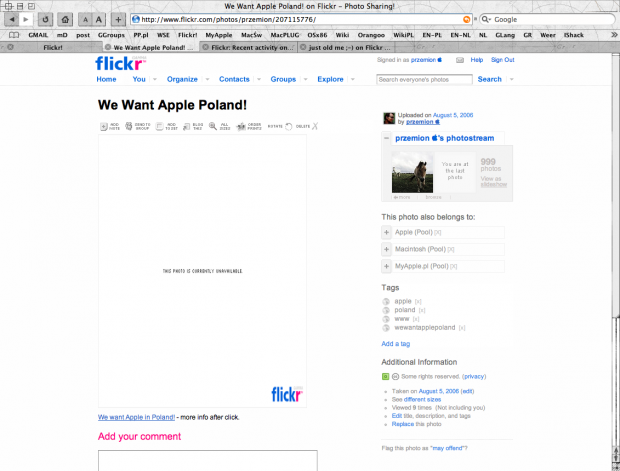The width and height of the screenshot is (620, 471).
Task: Rotate the photo using Rotate icon
Action: pos(289,127)
